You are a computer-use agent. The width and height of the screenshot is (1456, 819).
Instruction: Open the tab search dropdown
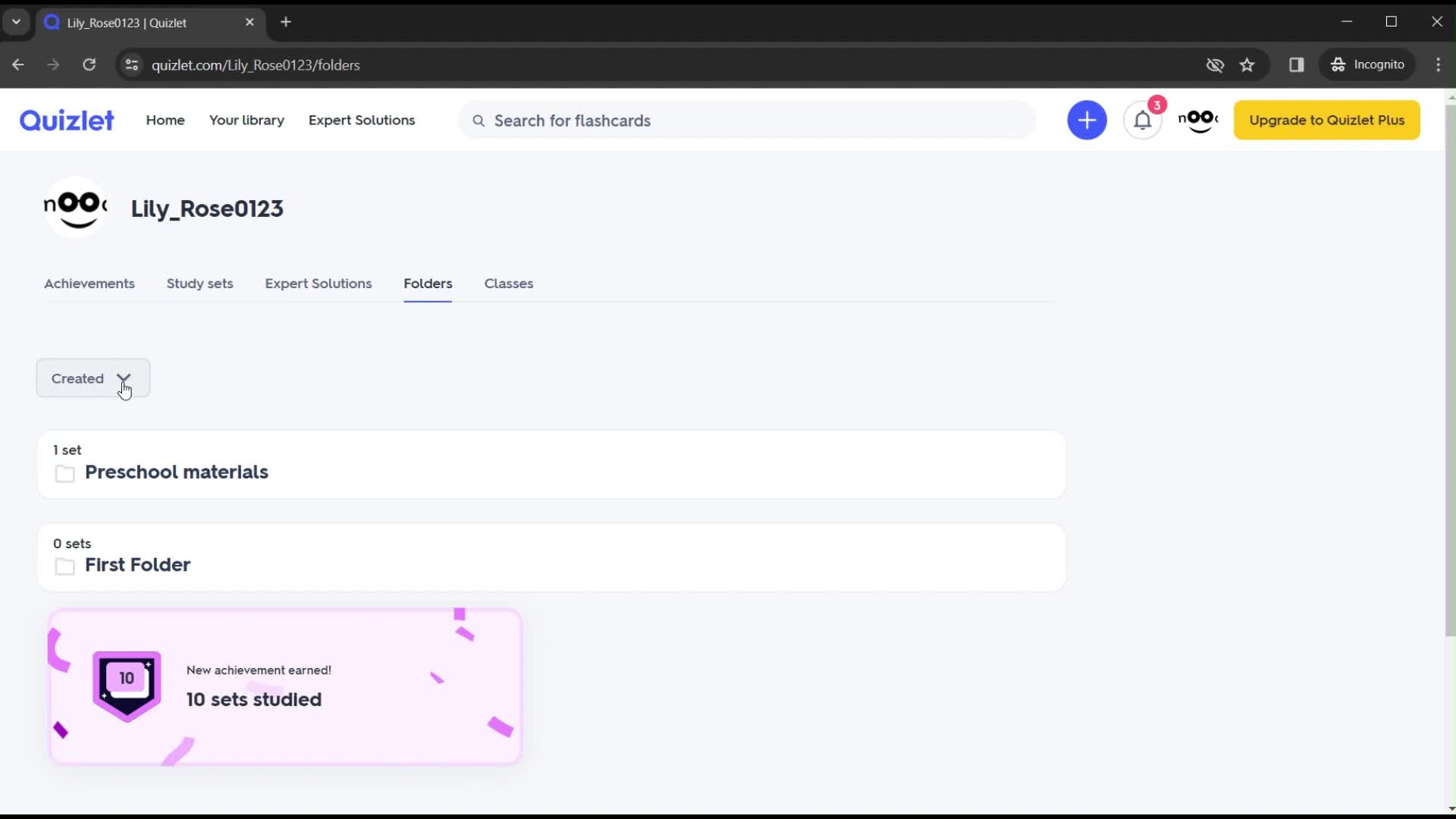coord(16,21)
